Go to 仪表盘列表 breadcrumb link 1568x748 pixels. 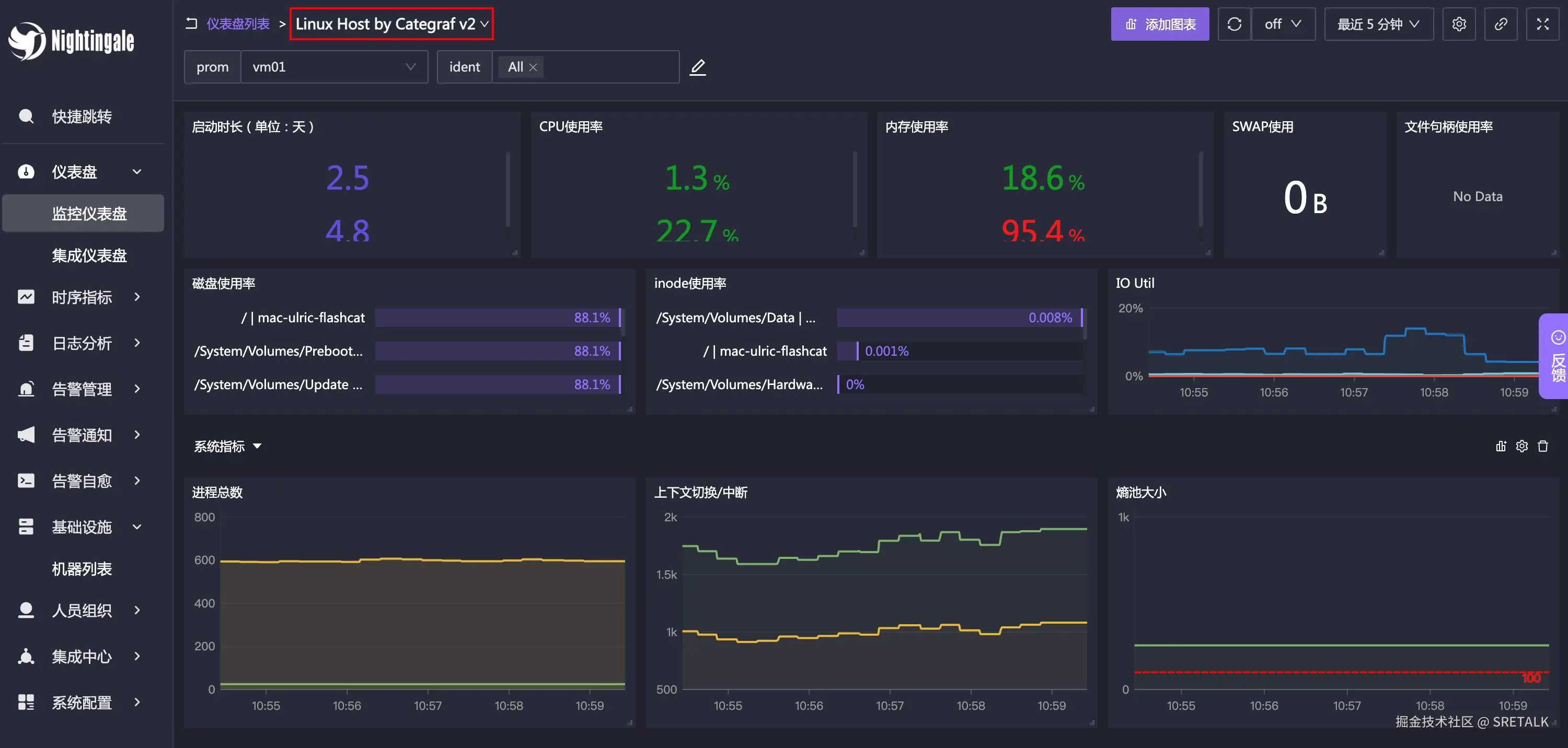pyautogui.click(x=238, y=24)
